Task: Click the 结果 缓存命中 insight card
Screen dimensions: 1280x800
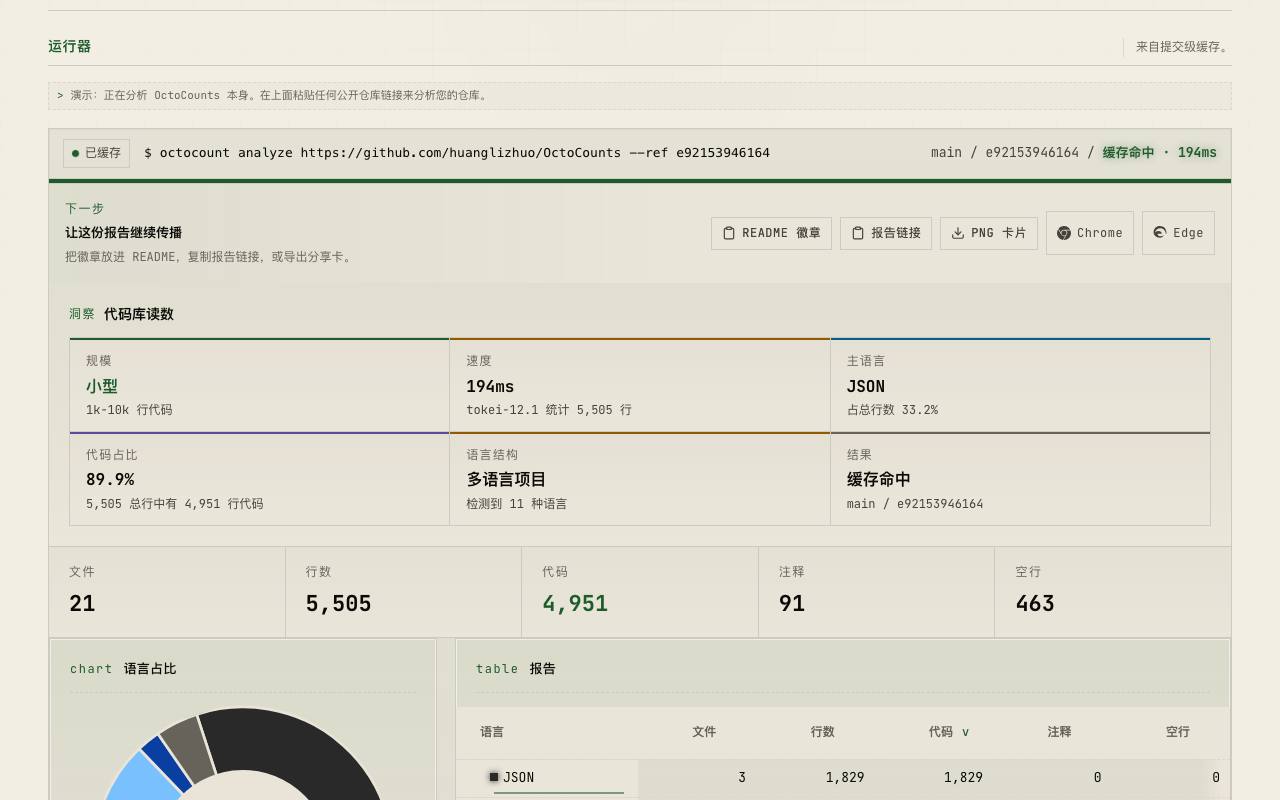Action: pos(1020,479)
